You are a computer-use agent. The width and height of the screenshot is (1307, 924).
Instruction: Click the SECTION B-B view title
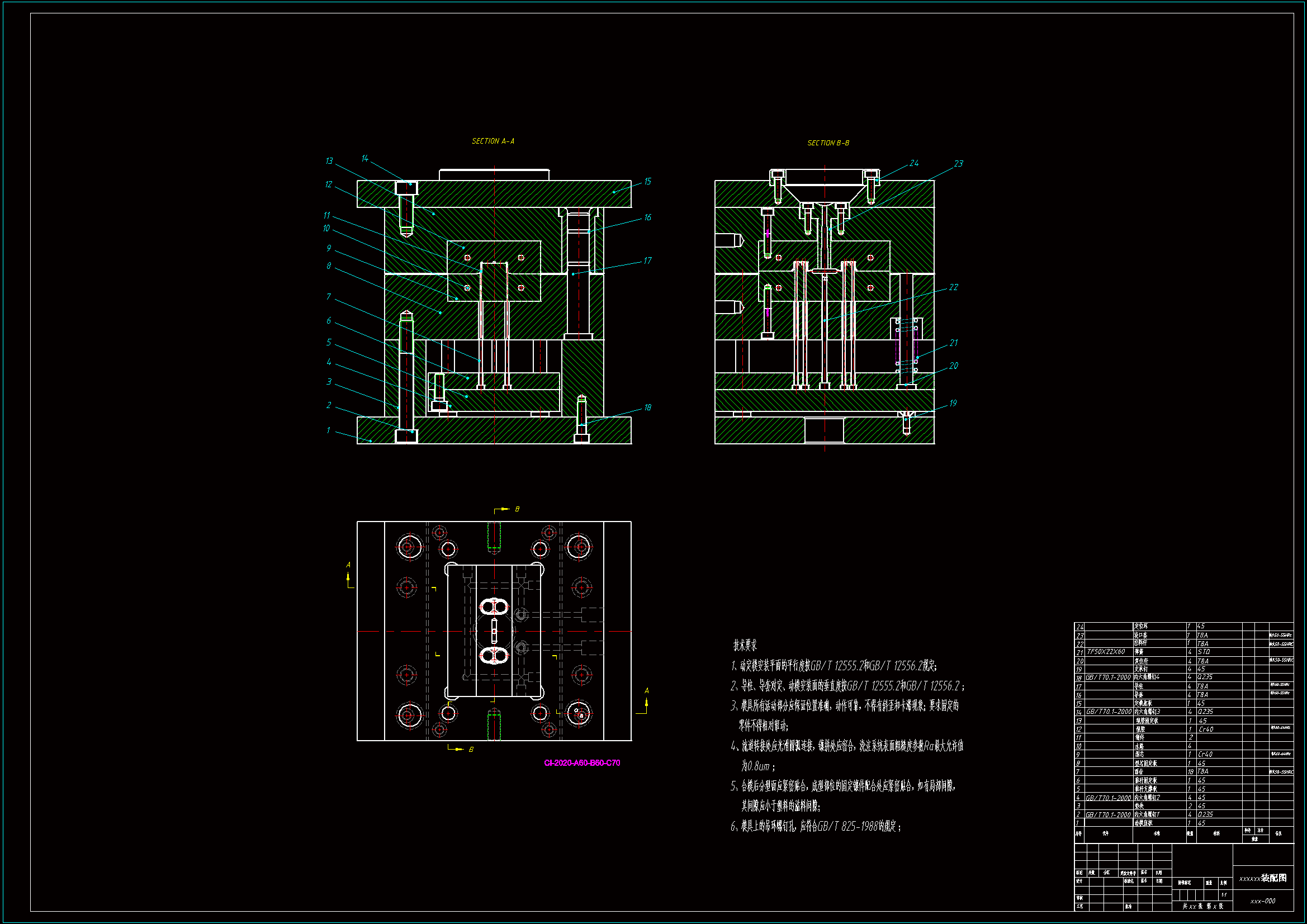pos(828,143)
